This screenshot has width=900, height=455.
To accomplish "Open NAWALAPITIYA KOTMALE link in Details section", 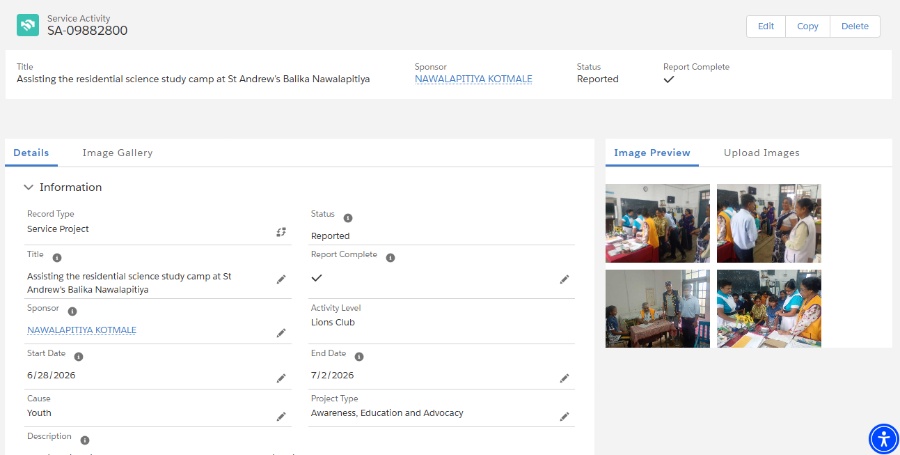I will click(82, 330).
